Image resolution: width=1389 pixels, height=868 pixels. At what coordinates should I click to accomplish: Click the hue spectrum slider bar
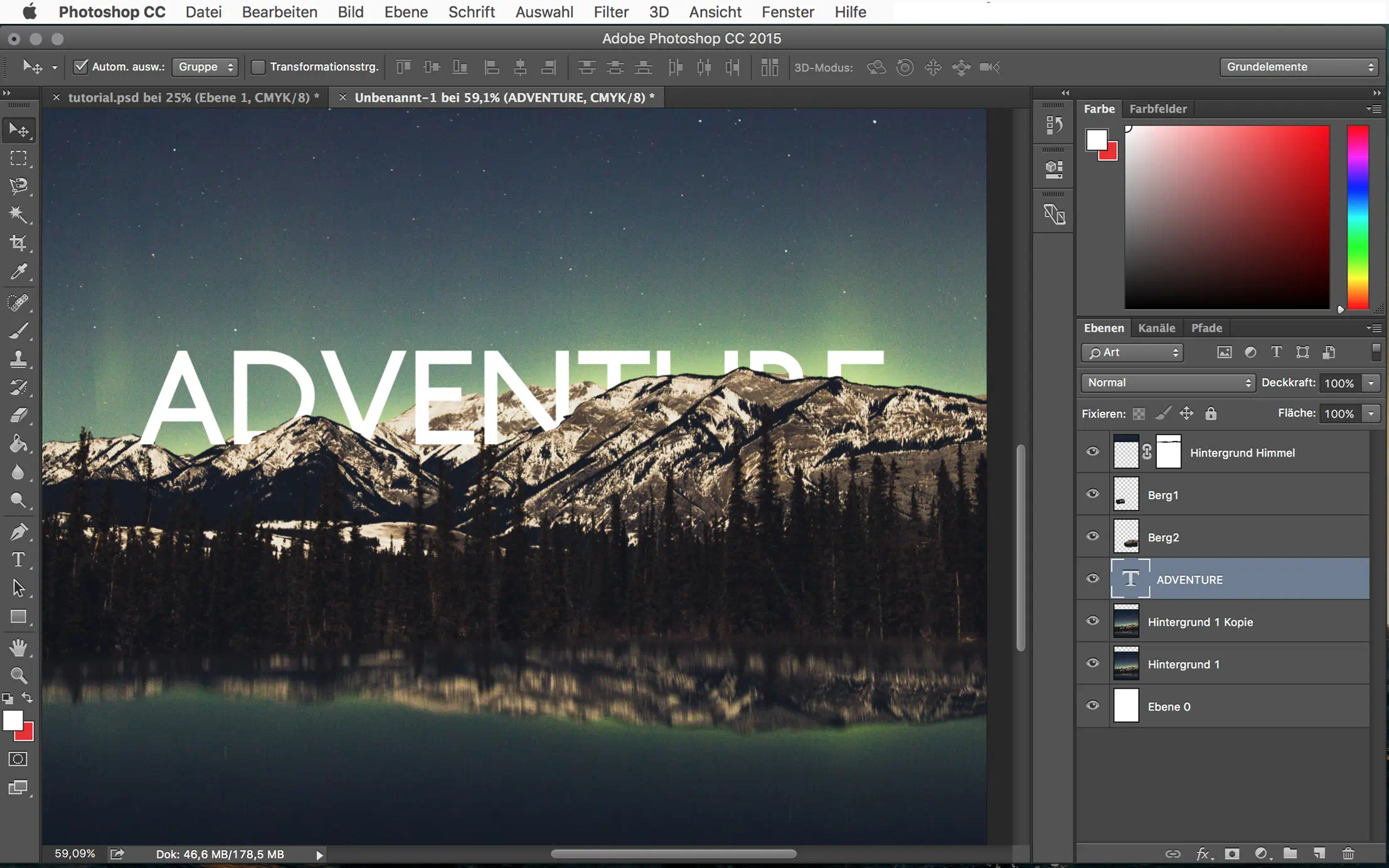point(1358,217)
